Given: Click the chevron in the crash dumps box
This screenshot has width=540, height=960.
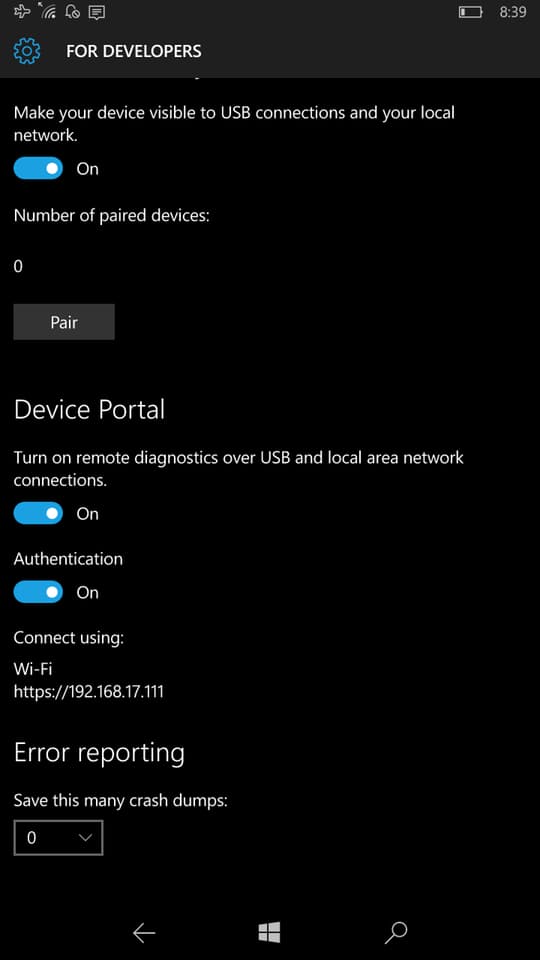Looking at the screenshot, I should (86, 838).
